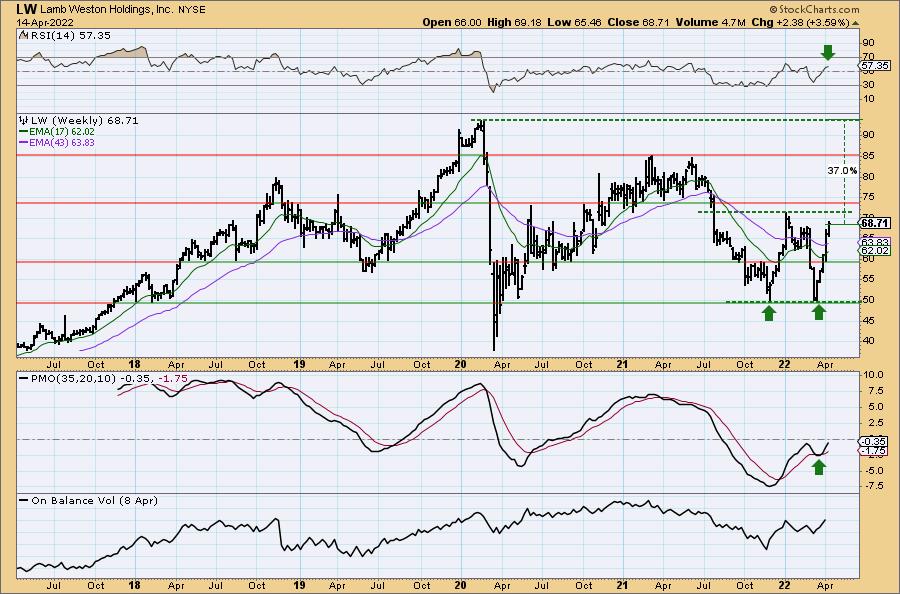Click the candlestick icon beside LW (Weekly)
The height and width of the screenshot is (594, 900).
tap(24, 121)
